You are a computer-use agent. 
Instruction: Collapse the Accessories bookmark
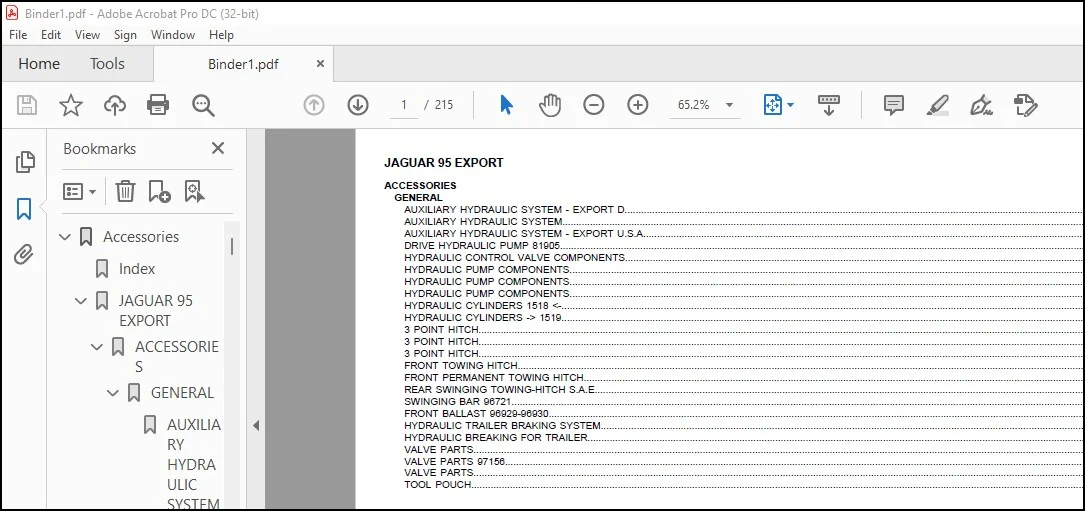point(65,237)
